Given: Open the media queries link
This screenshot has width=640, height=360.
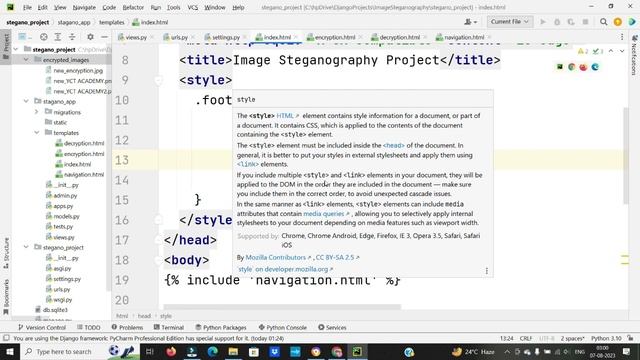Looking at the screenshot, I should [326, 213].
